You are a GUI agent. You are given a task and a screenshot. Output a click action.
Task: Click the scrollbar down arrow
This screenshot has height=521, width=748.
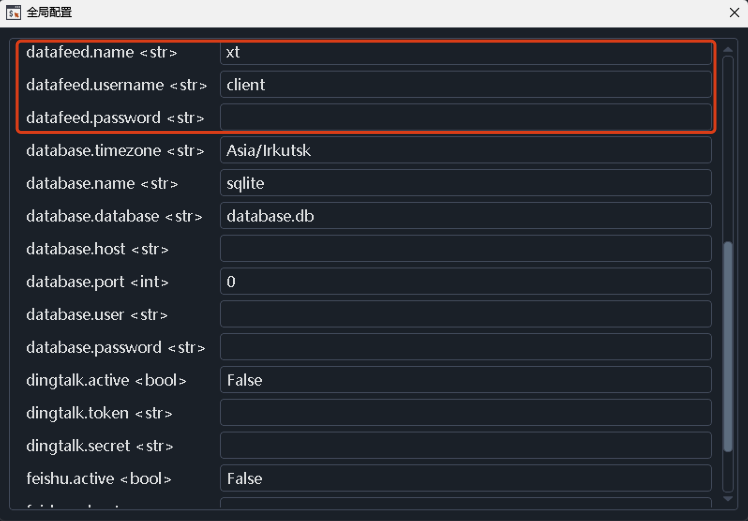click(x=727, y=499)
